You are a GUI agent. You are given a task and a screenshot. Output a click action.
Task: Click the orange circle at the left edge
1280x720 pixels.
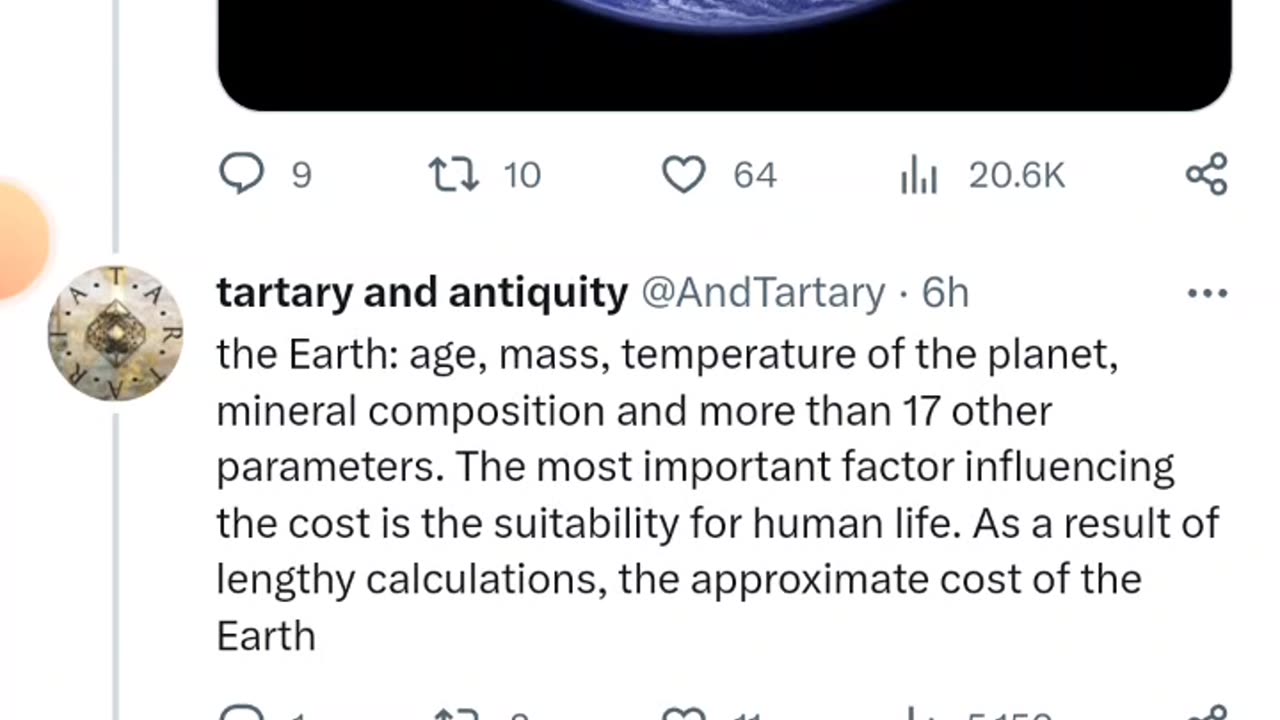click(18, 238)
